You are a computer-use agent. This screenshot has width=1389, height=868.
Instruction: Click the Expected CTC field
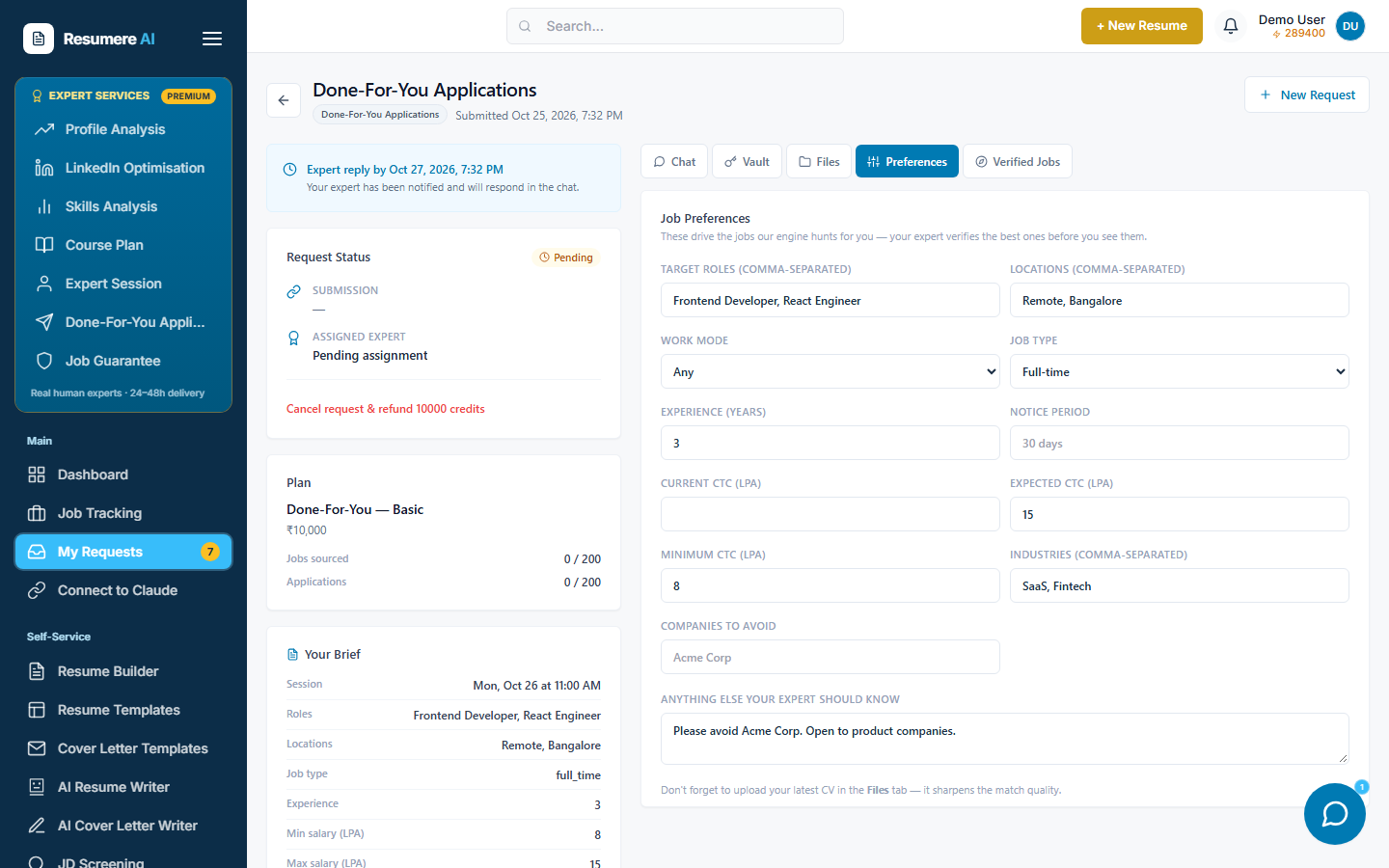pyautogui.click(x=1180, y=514)
